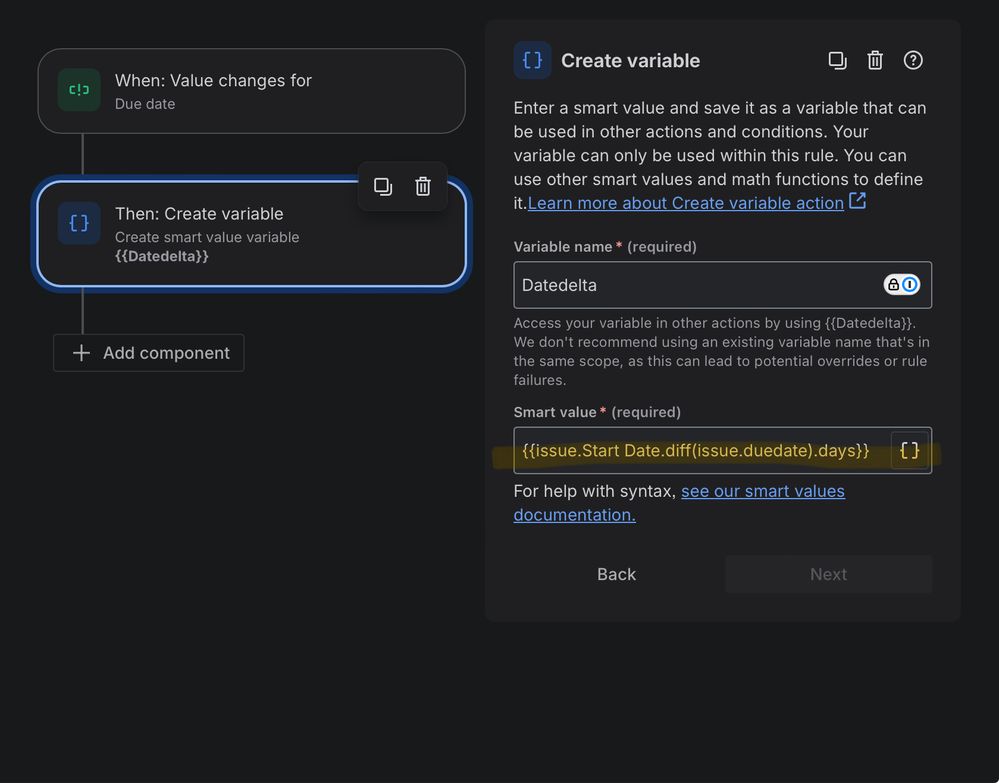
Task: Select the 'Then: Create variable' component card
Action: [252, 234]
